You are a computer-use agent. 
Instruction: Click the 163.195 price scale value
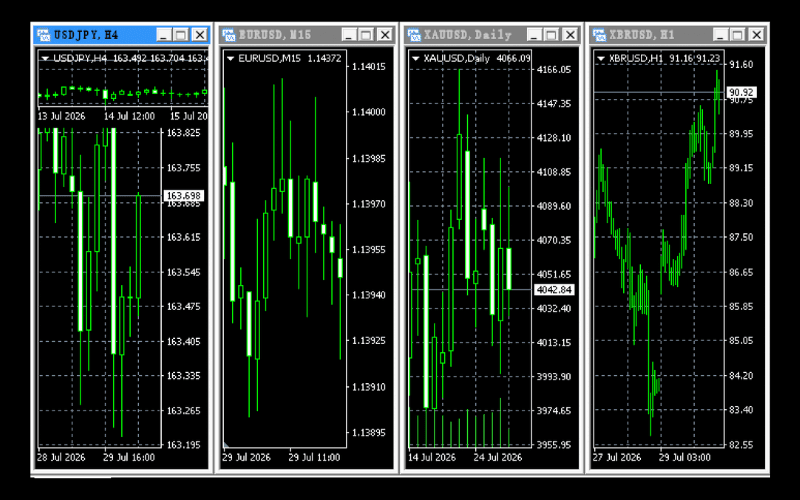[184, 445]
